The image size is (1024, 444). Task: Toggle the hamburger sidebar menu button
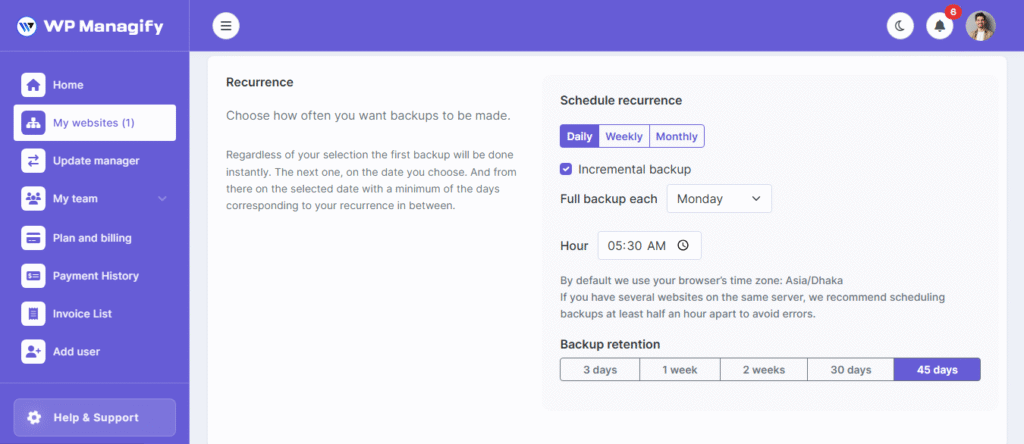pos(226,26)
